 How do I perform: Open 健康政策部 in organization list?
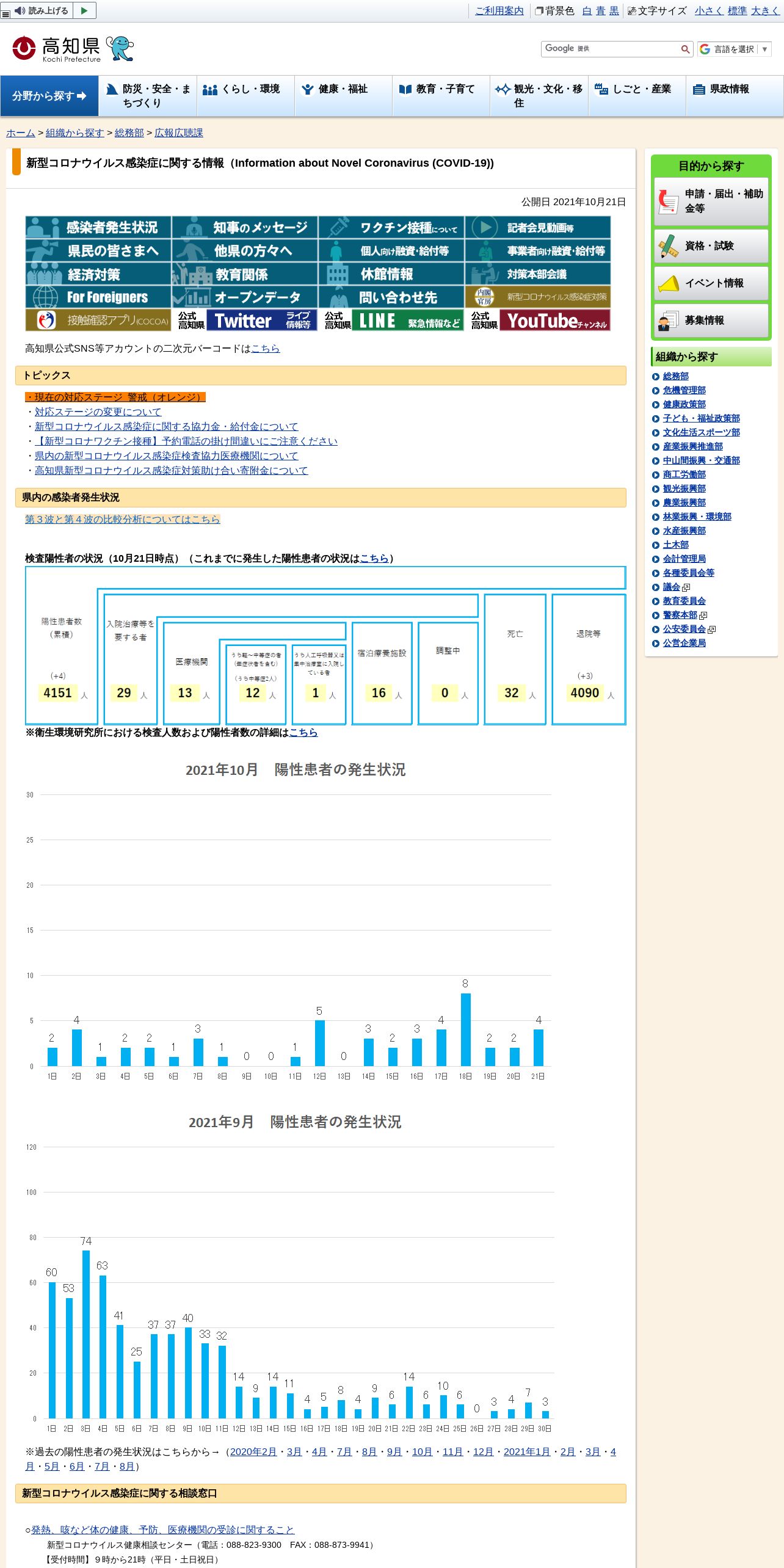coord(684,404)
